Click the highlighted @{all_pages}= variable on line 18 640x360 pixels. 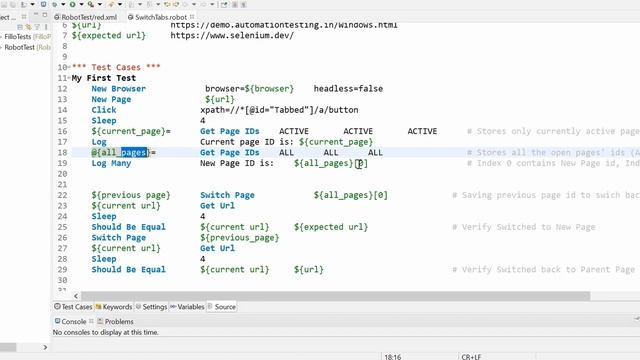124,153
